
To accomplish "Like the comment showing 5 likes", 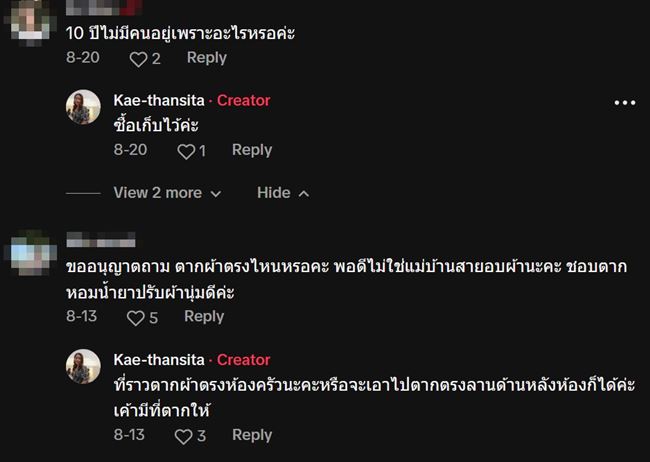I will [x=135, y=318].
